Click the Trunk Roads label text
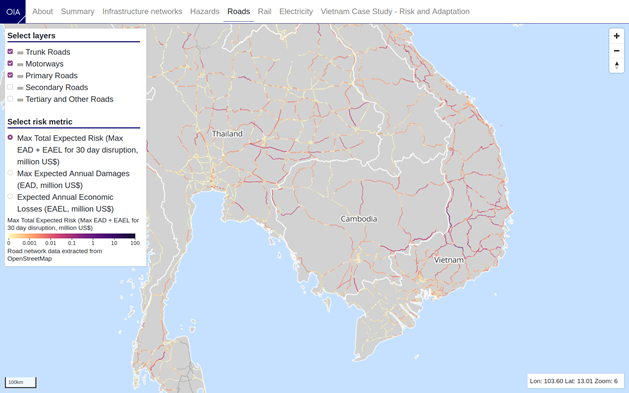The width and height of the screenshot is (629, 393). click(x=48, y=52)
